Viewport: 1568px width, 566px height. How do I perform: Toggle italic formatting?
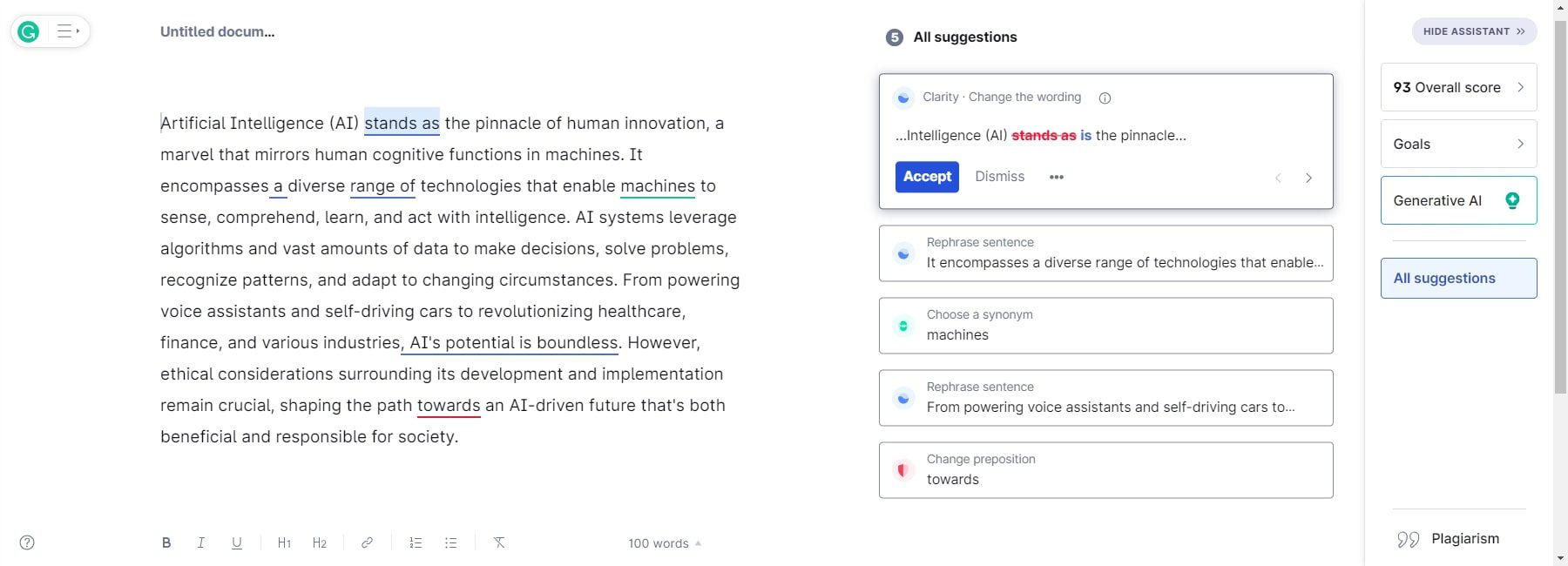tap(201, 542)
